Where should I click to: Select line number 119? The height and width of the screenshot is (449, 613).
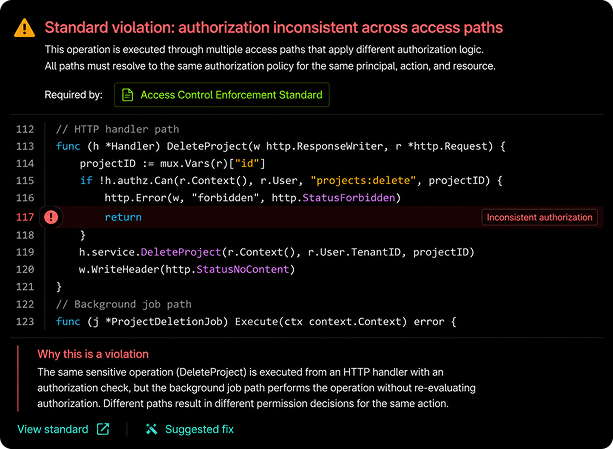(x=25, y=252)
